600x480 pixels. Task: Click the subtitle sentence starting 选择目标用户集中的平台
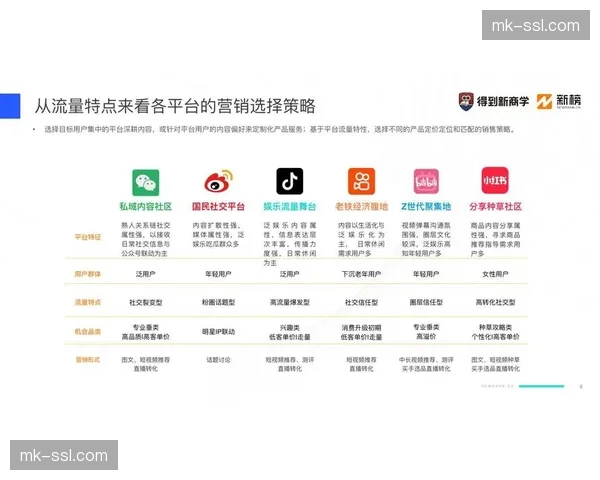point(280,129)
